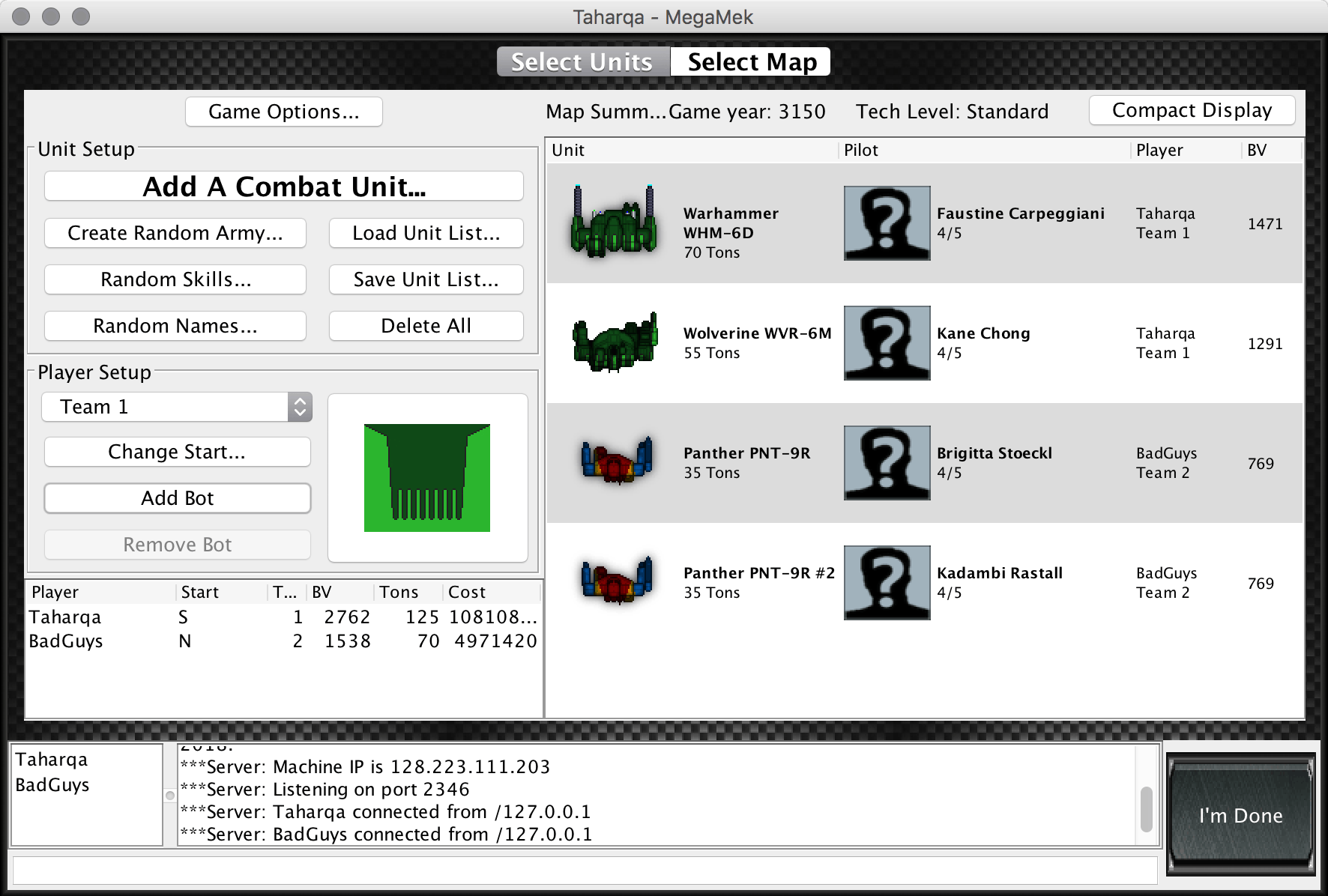Image resolution: width=1328 pixels, height=896 pixels.
Task: Click the Tons column header in player table
Action: [408, 592]
